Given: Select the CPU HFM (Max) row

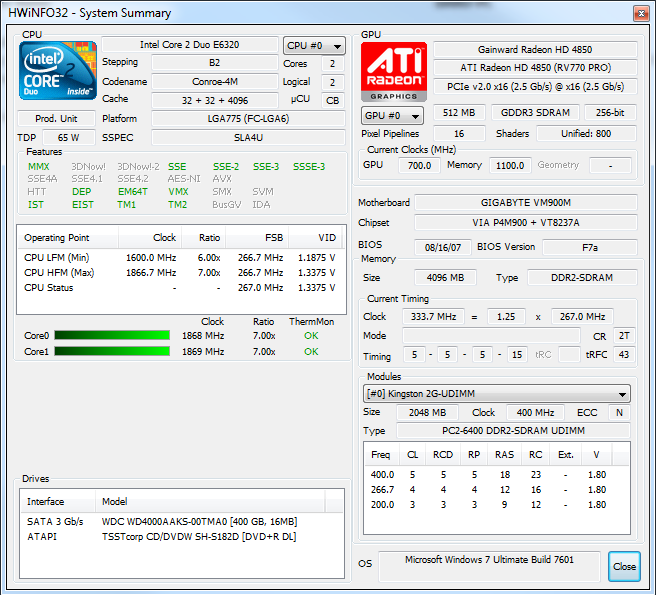Looking at the screenshot, I should coord(180,272).
